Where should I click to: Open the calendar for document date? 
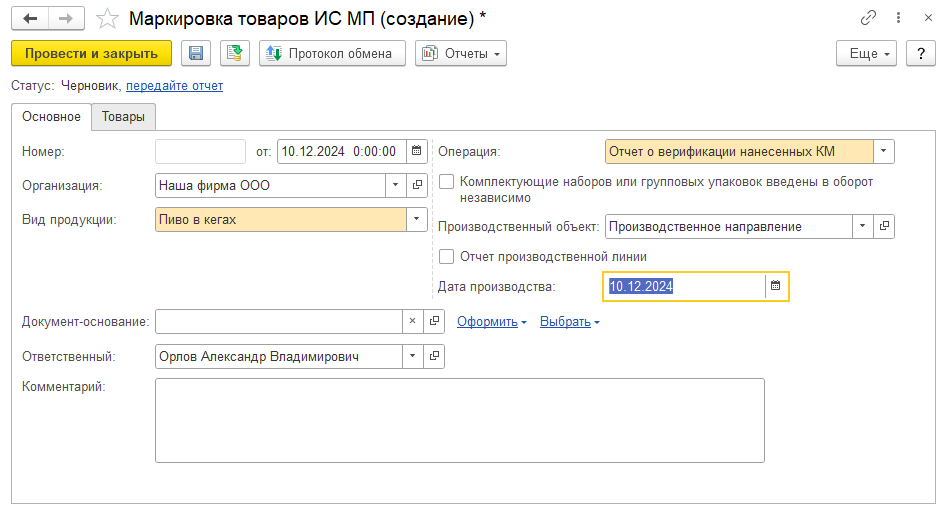pos(417,152)
